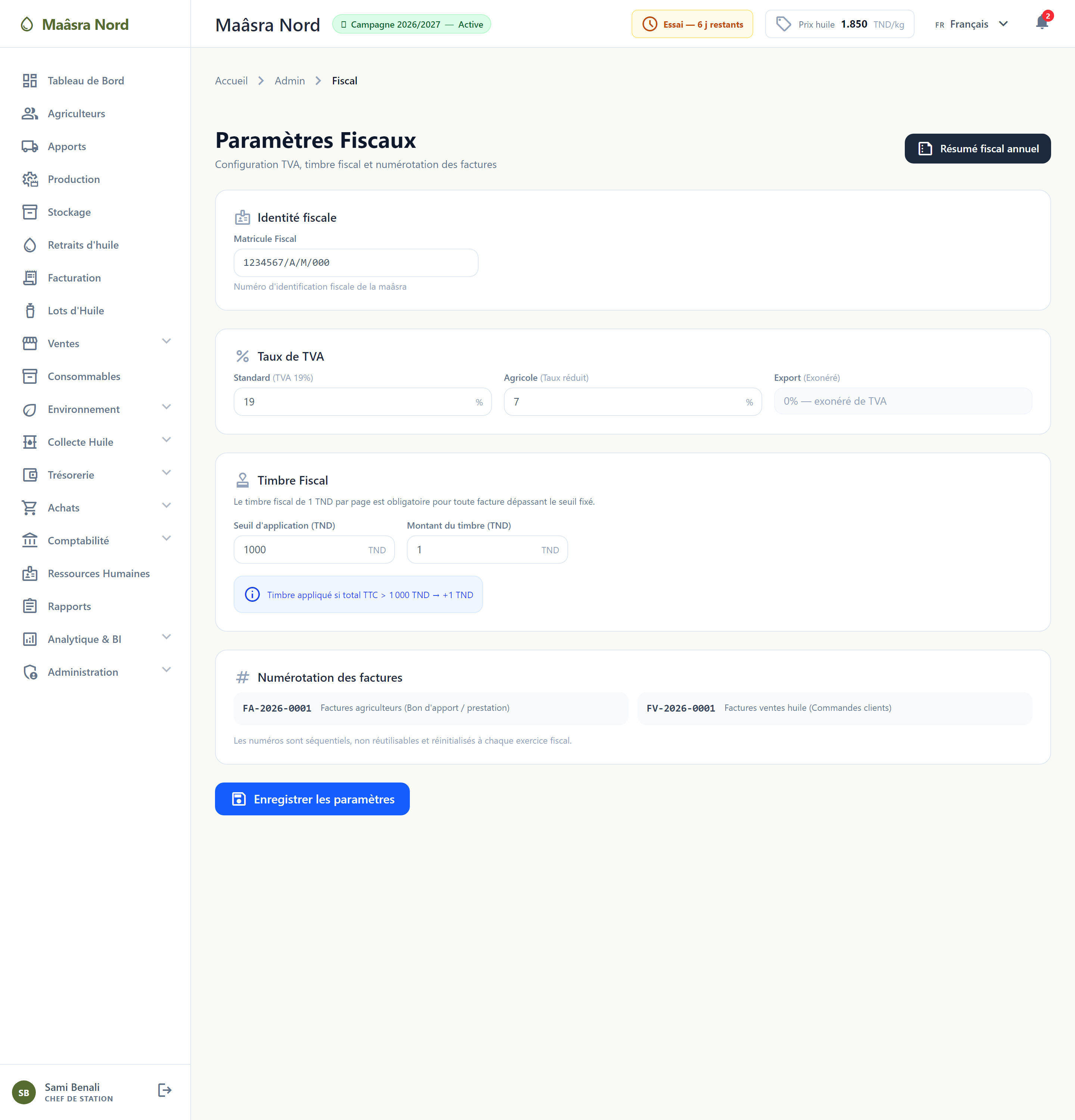The image size is (1075, 1120).
Task: Click Enregistrer les paramètres button
Action: coord(312,799)
